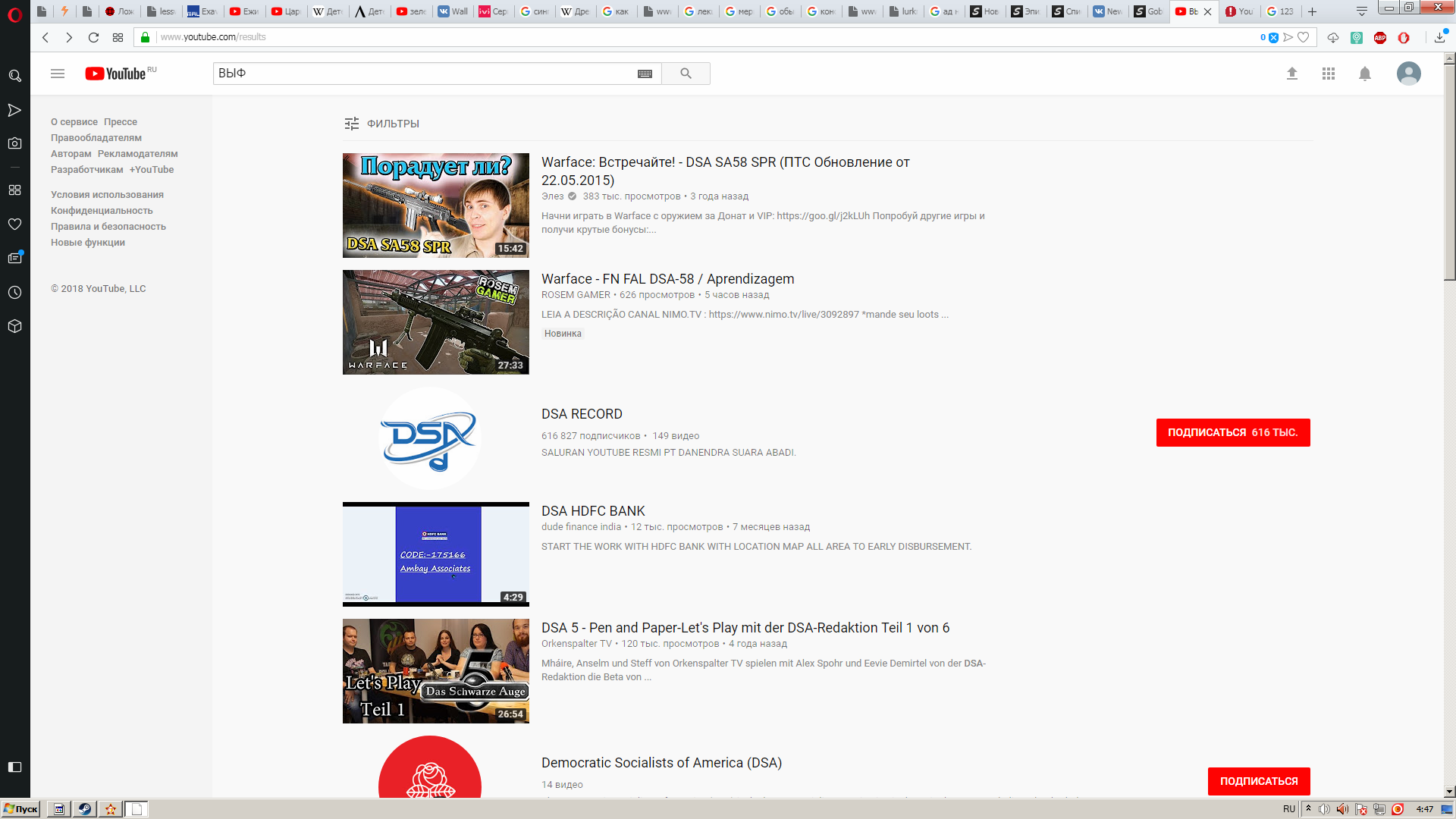Image resolution: width=1456 pixels, height=819 pixels.
Task: Click the magnifier search button
Action: [x=686, y=74]
